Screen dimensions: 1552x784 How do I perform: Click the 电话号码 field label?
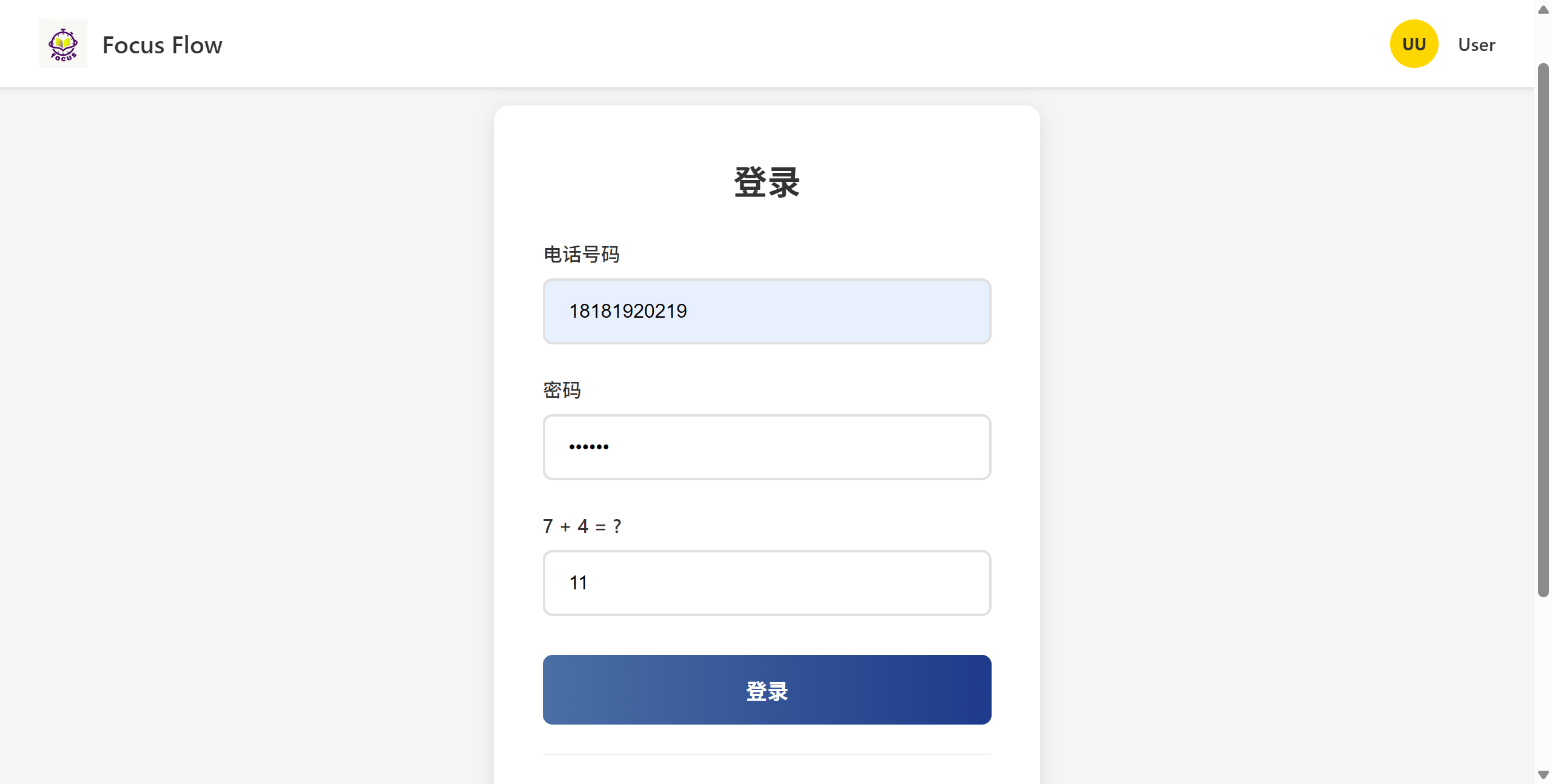582,254
